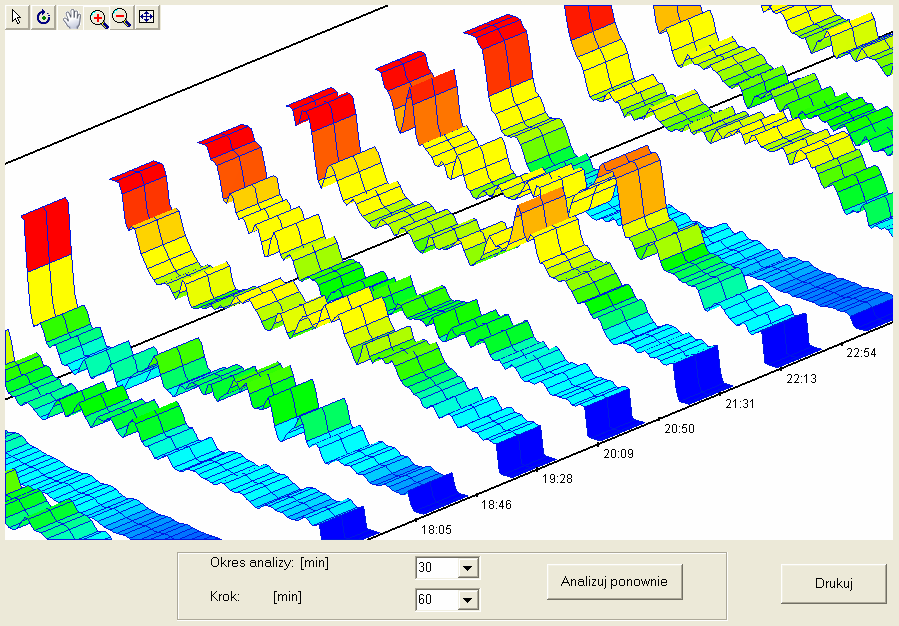Select the arrow pointer tool
The image size is (899, 626).
pos(17,17)
